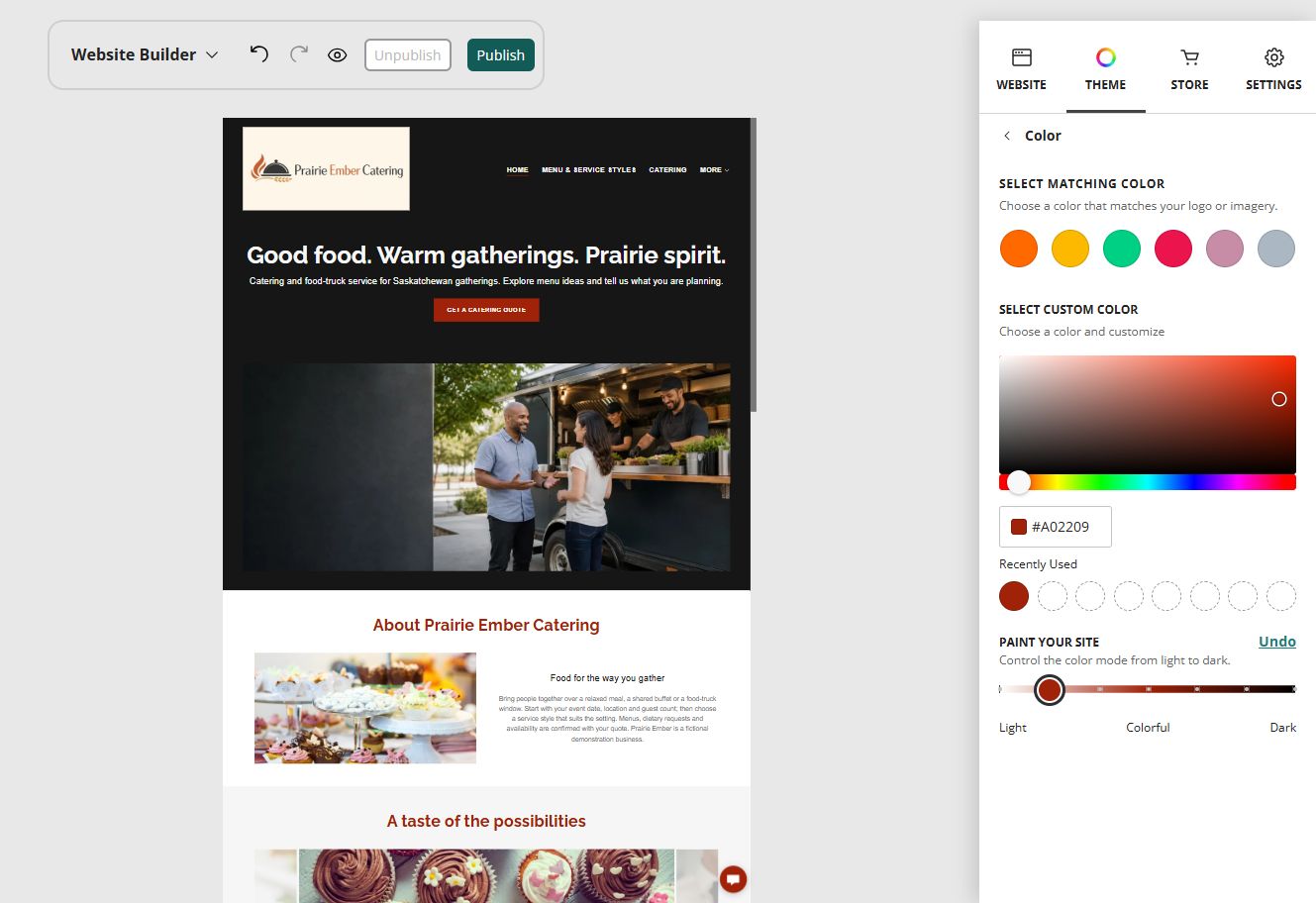Click the saturation picker handle
Viewport: 1316px width, 903px height.
[1279, 399]
